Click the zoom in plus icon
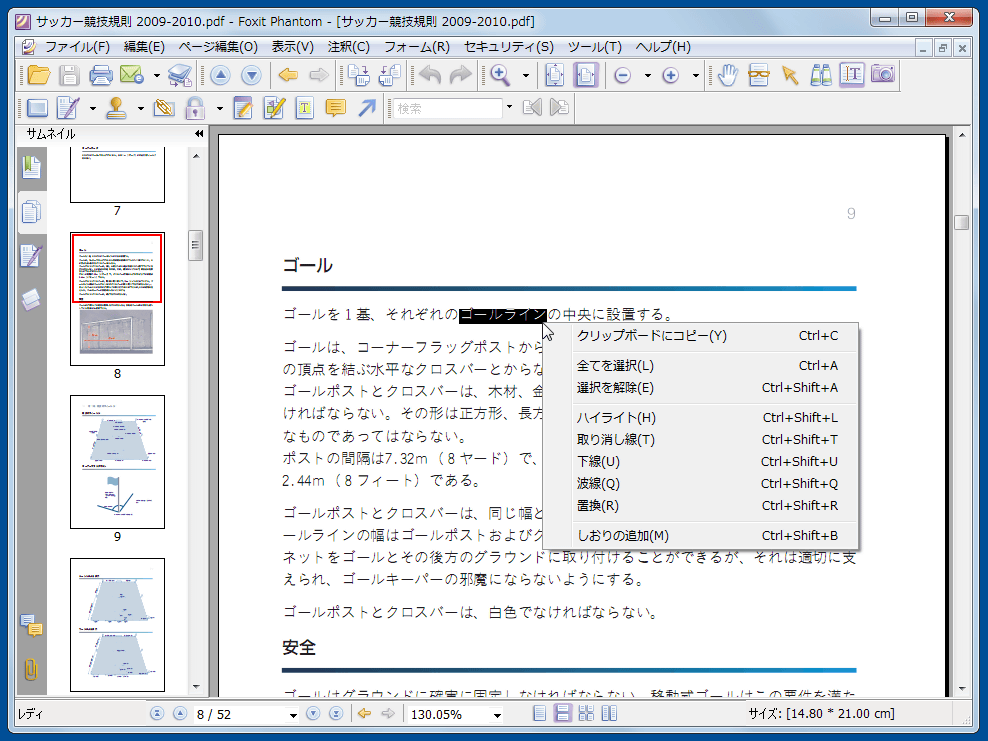988x741 pixels. (670, 76)
